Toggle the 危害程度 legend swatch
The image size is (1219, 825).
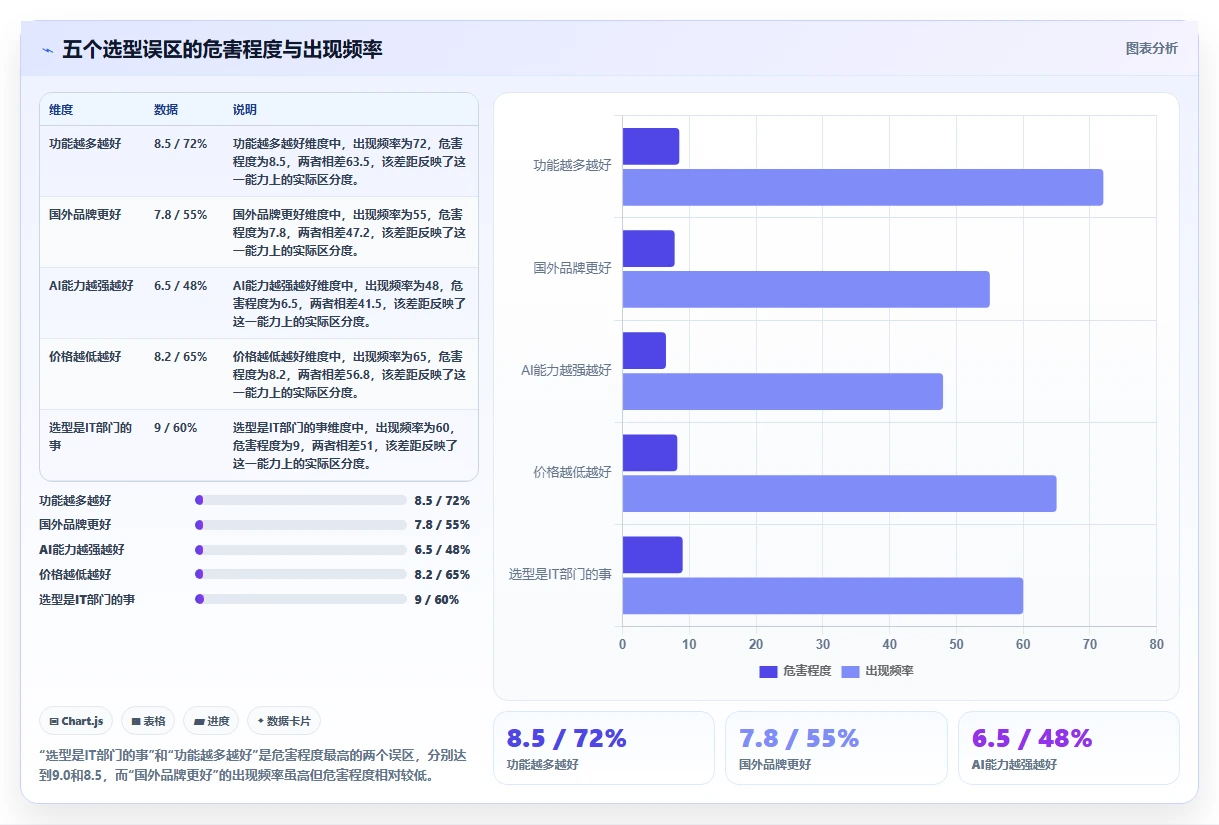coord(768,671)
